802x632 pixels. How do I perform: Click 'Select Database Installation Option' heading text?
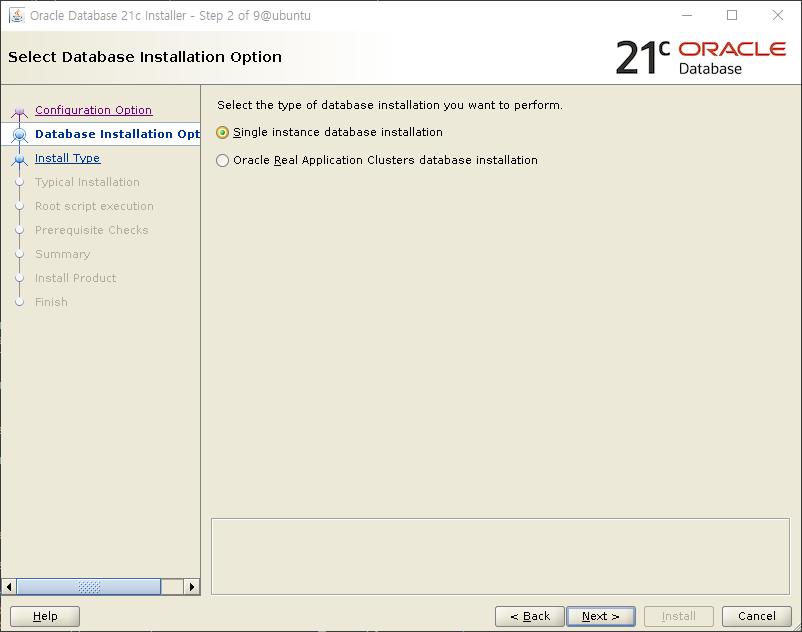click(x=145, y=57)
